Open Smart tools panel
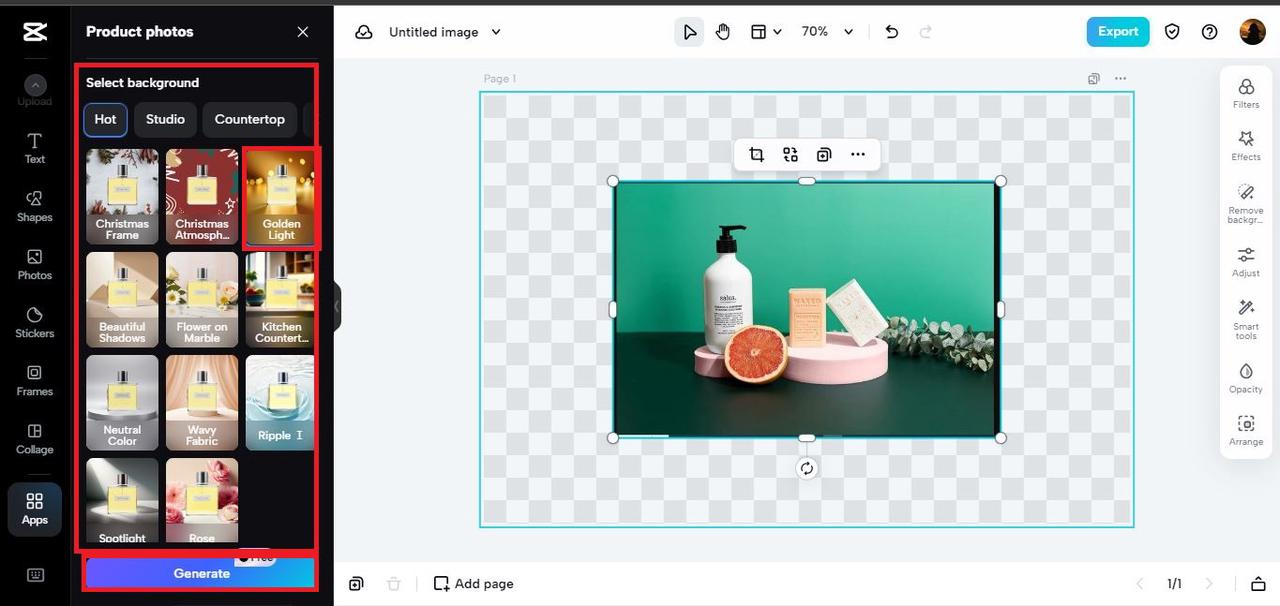Image resolution: width=1280 pixels, height=606 pixels. pos(1246,319)
